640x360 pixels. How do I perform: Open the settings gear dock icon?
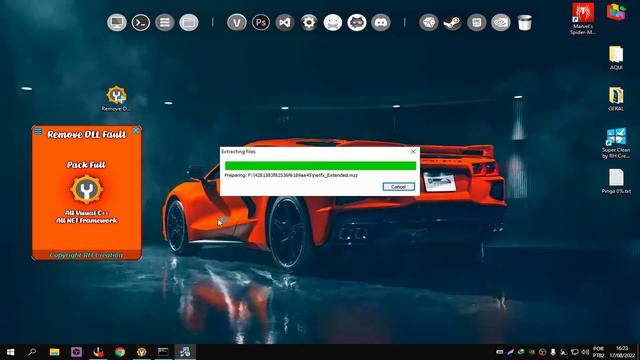[309, 22]
